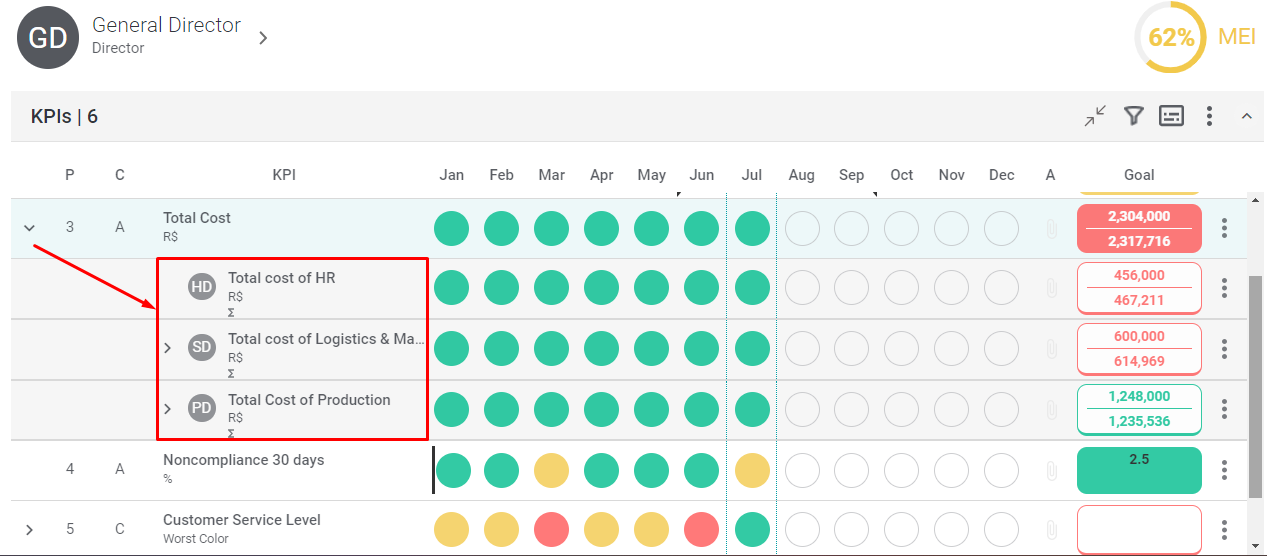Click the KPI column header

(x=284, y=175)
